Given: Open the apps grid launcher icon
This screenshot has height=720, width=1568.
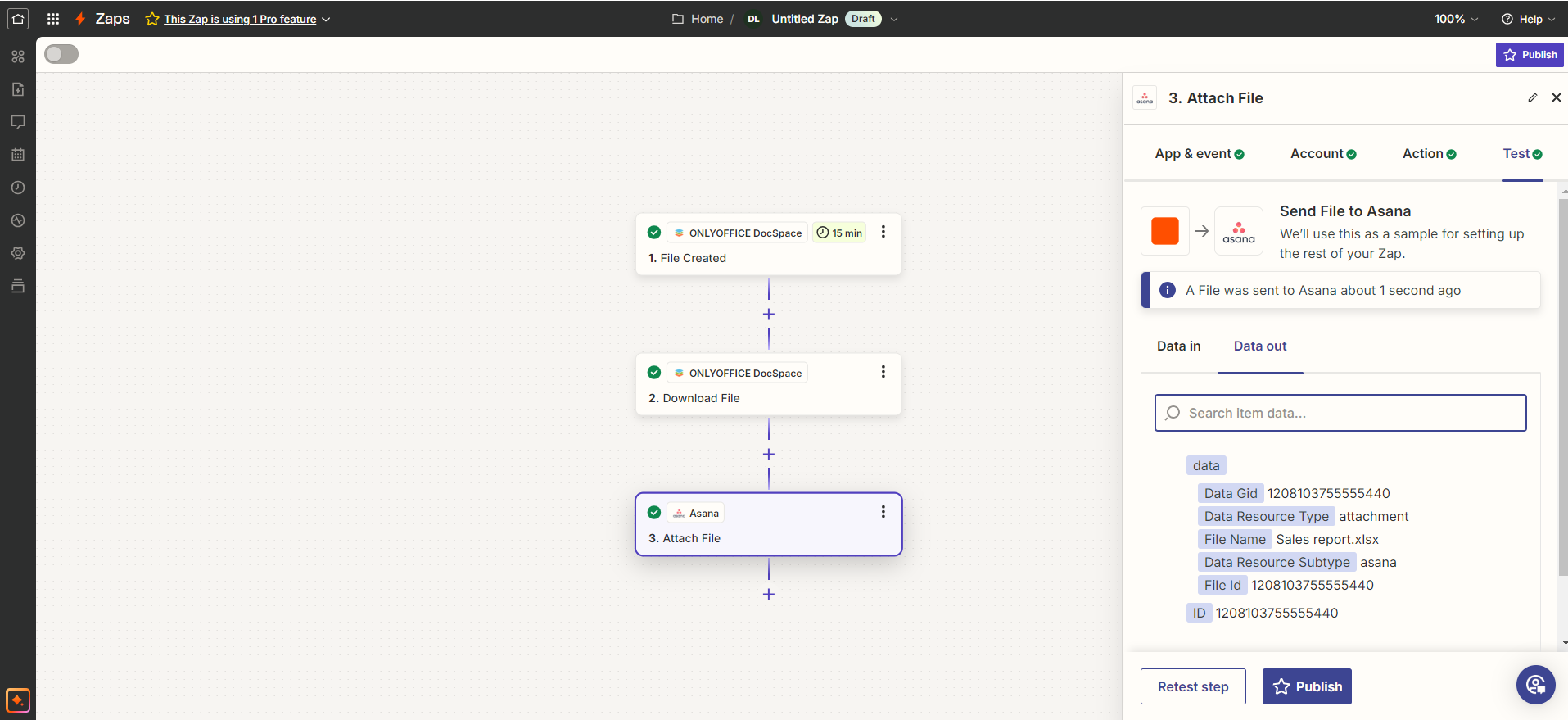Looking at the screenshot, I should click(53, 19).
